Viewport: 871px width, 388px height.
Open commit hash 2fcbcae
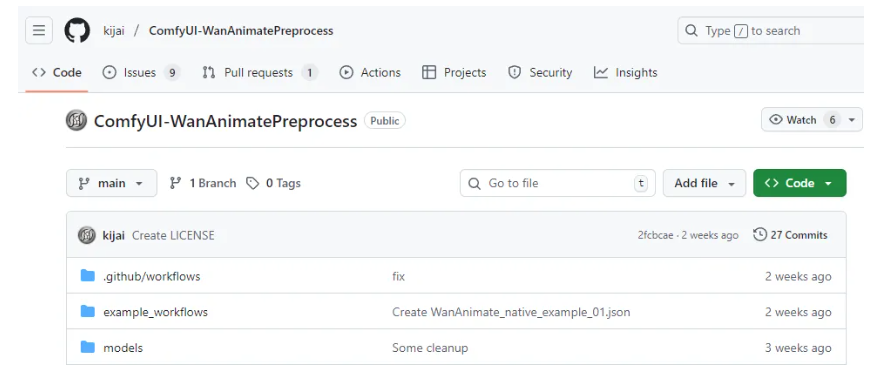[x=655, y=235]
